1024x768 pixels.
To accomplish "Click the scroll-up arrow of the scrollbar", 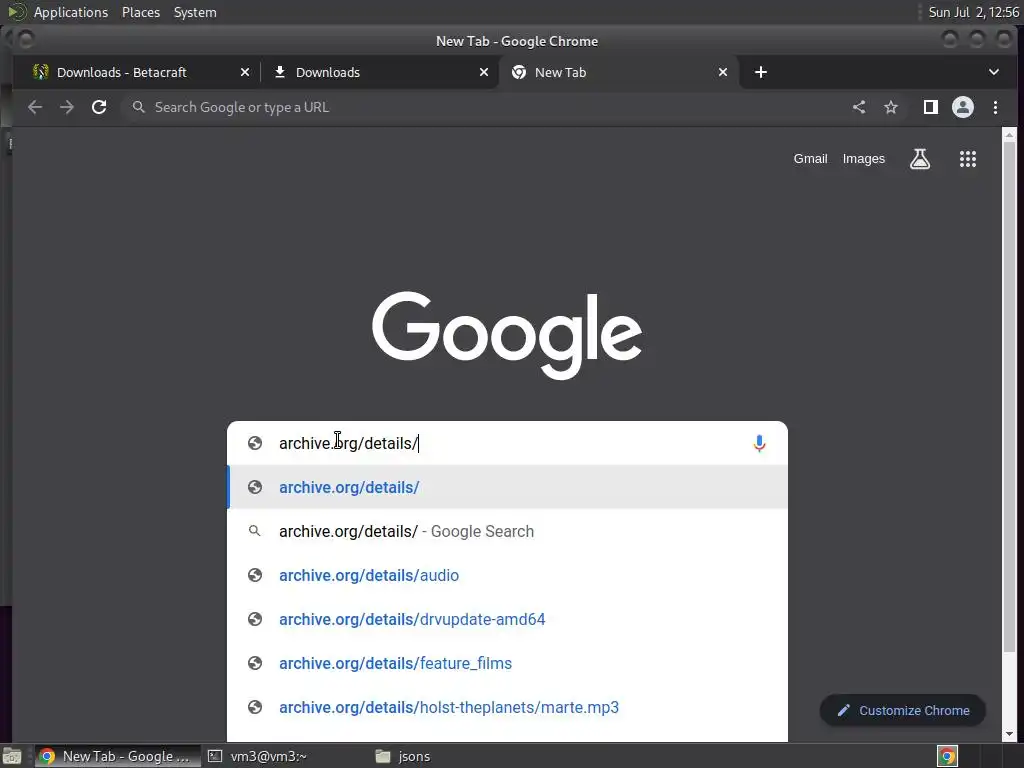I will (1009, 135).
